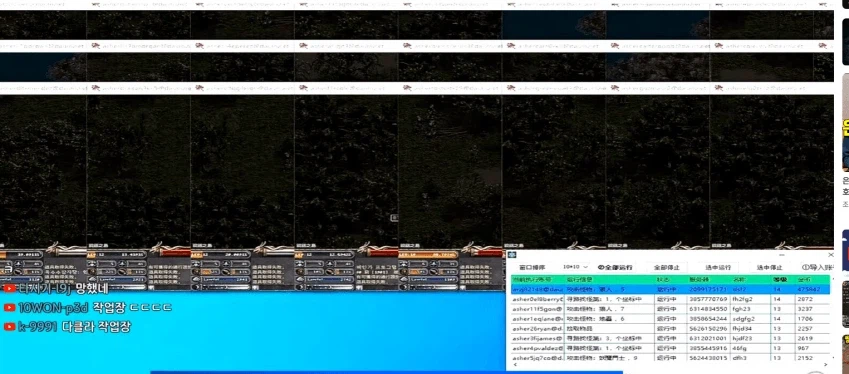Select the asher3fijames account row
Screen dimensions: 849x374
[x=670, y=338]
